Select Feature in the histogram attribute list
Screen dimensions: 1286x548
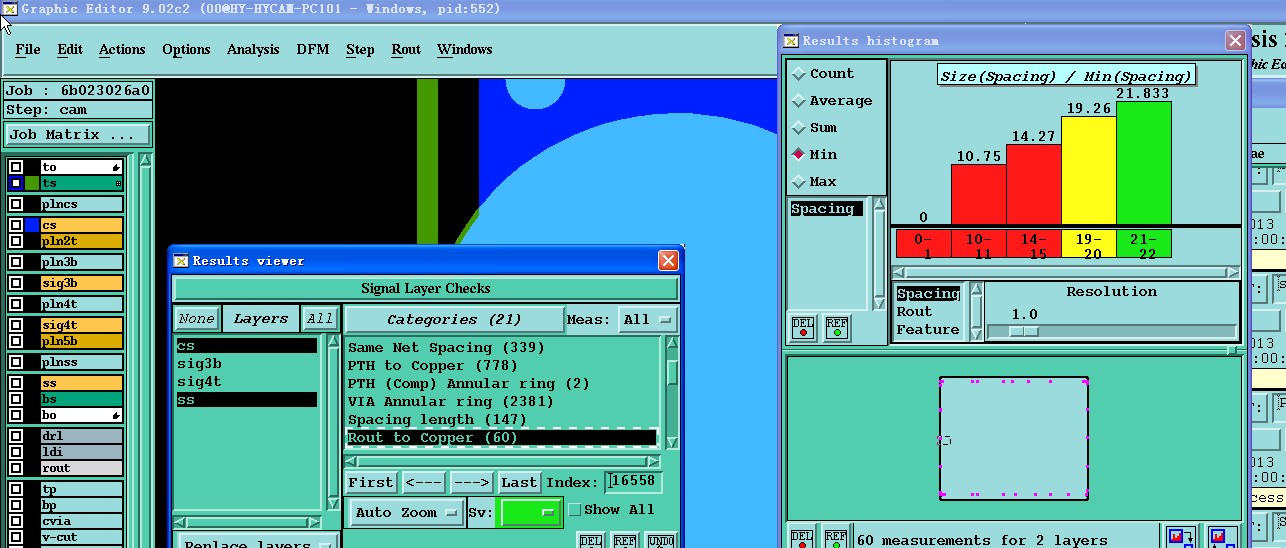[928, 330]
